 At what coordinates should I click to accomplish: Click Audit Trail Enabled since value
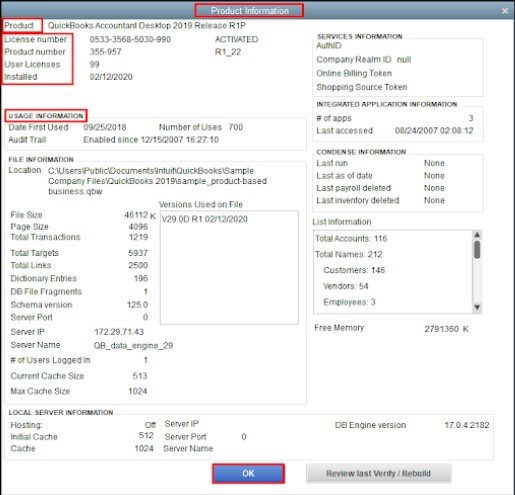pos(151,140)
